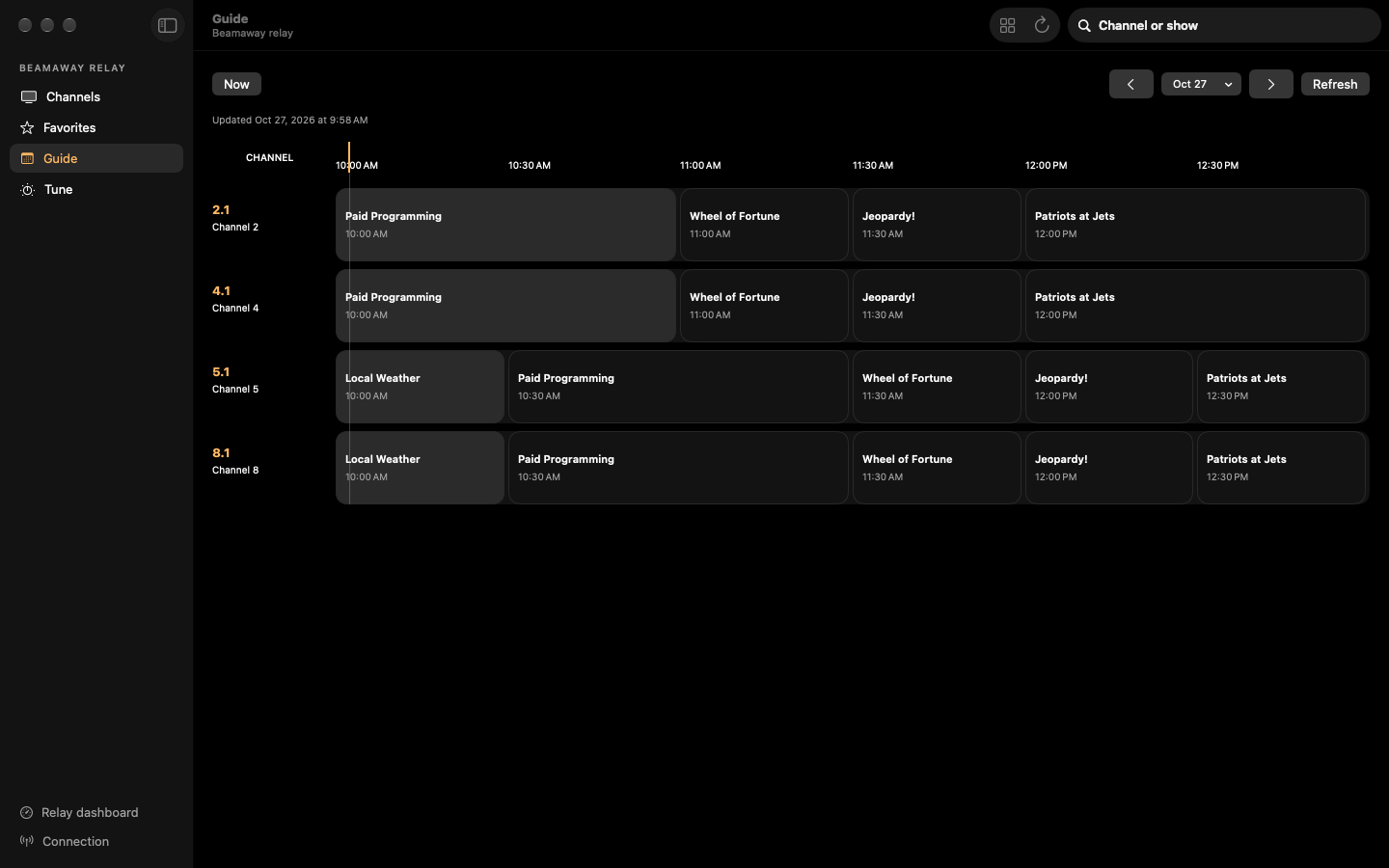This screenshot has height=868, width=1389.
Task: Click the search magnifier icon
Action: [1084, 26]
